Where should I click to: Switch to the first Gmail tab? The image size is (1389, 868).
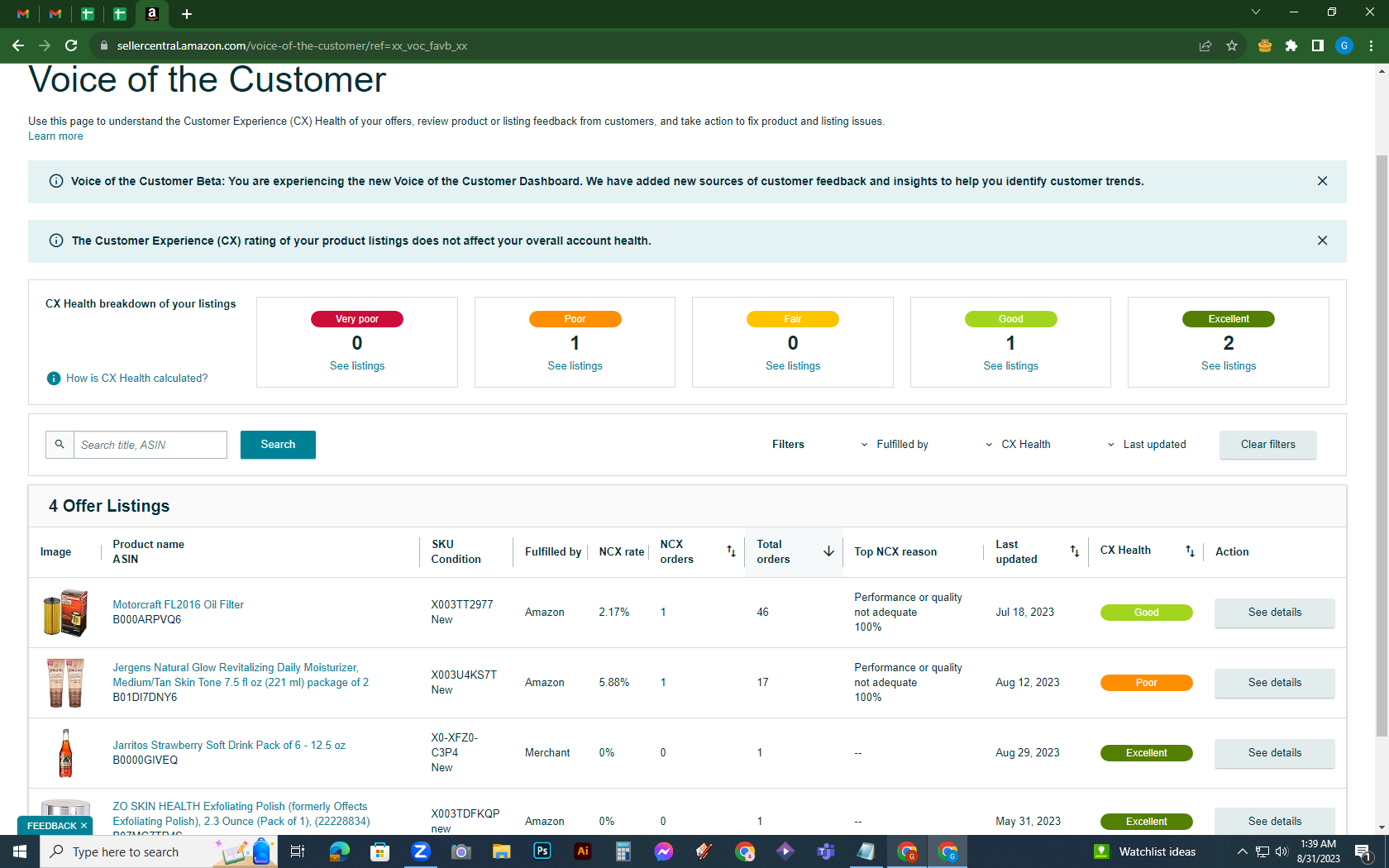click(x=23, y=14)
